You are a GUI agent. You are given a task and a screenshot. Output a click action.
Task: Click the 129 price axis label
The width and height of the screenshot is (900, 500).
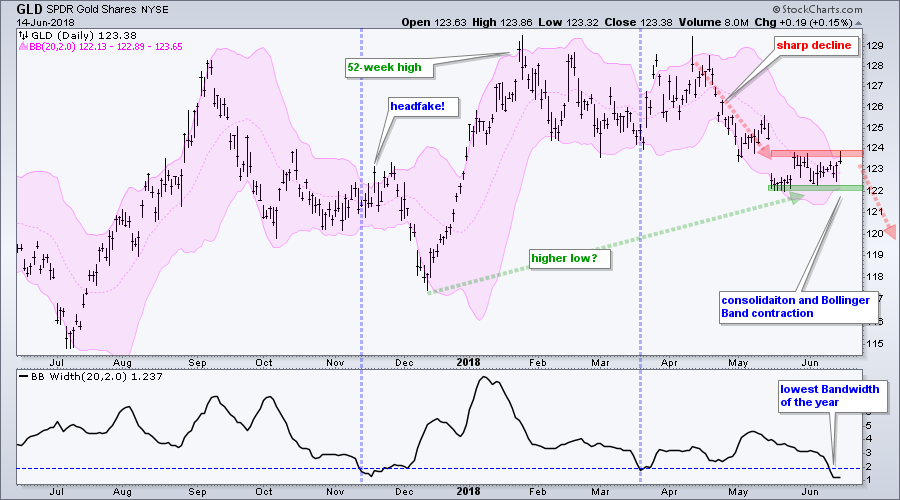point(875,46)
